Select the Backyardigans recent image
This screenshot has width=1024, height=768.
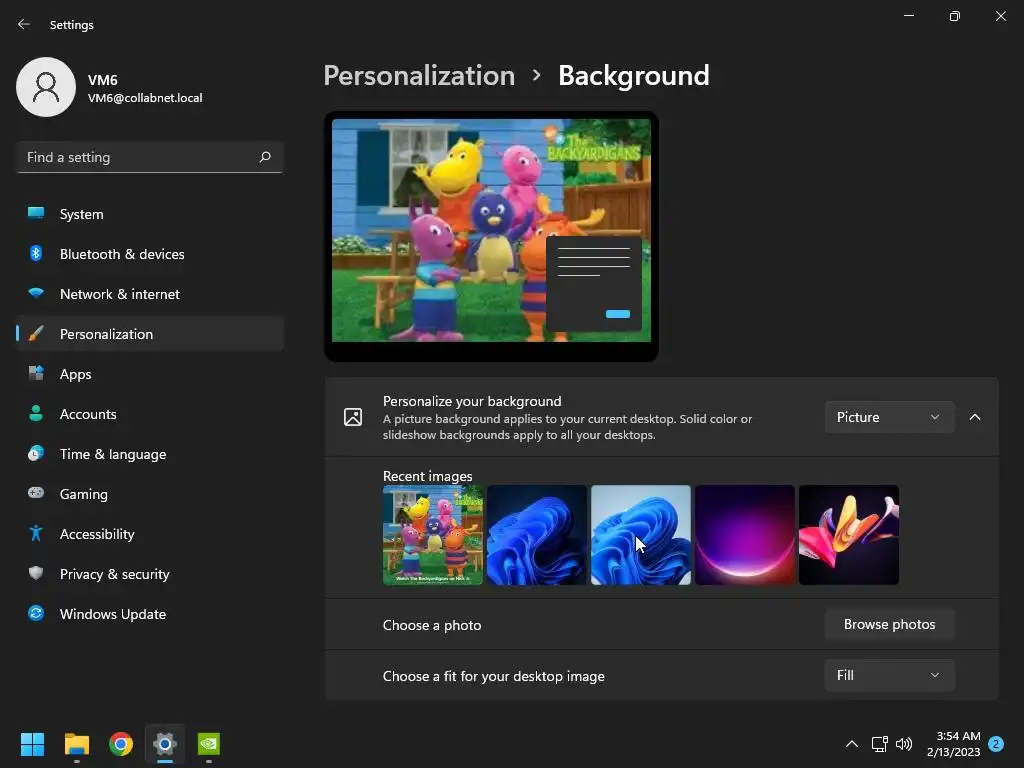pos(432,535)
